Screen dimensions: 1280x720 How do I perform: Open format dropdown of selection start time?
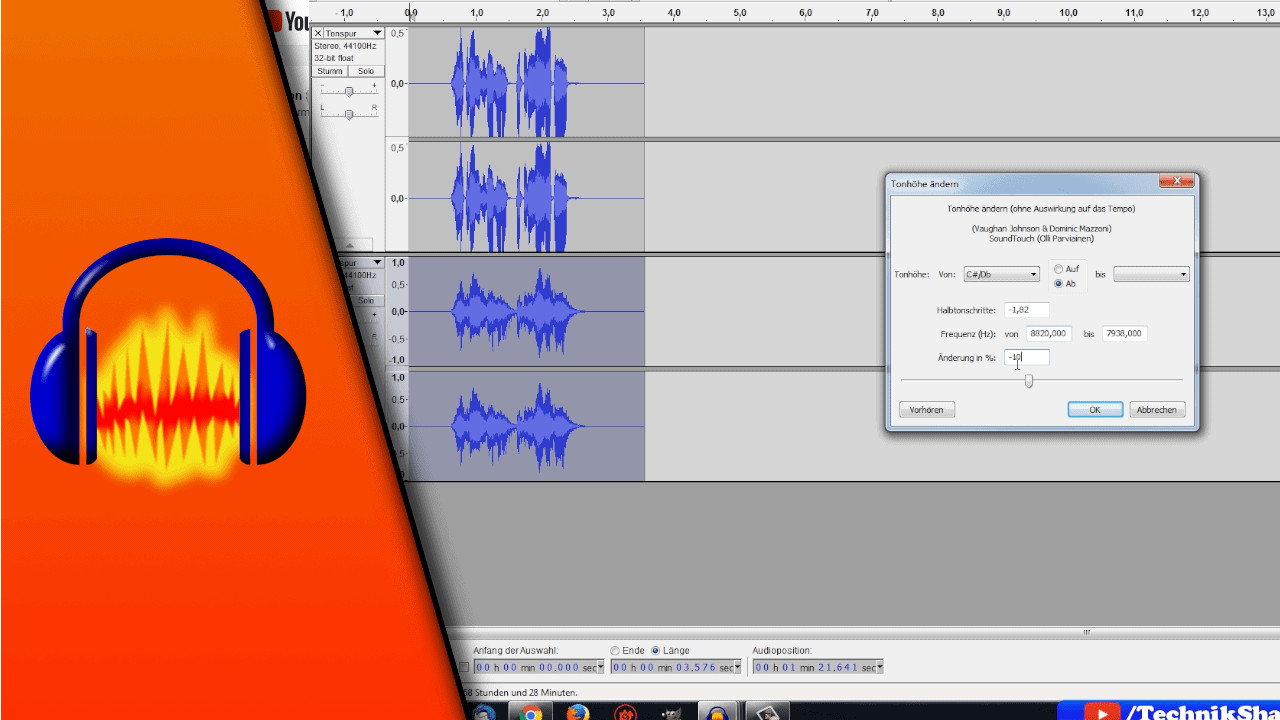tap(600, 667)
